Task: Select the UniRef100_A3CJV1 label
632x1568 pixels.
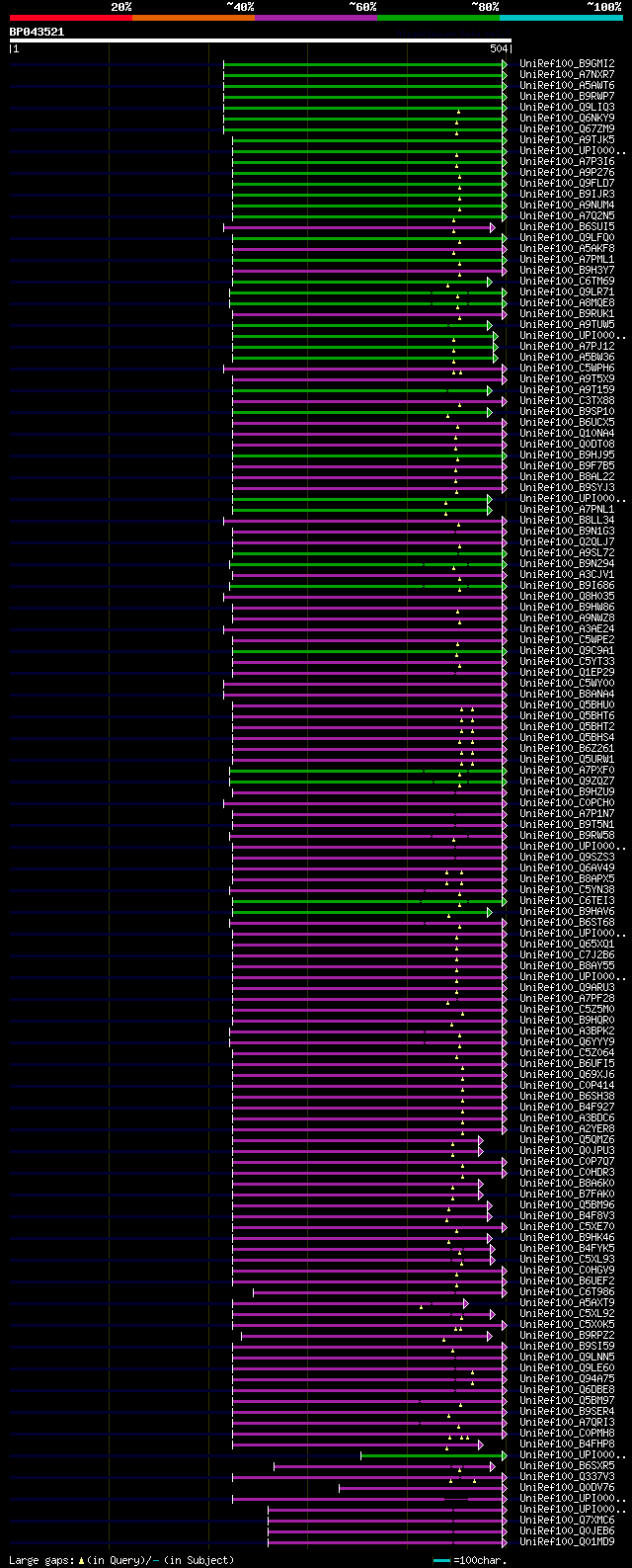Action: click(x=567, y=574)
